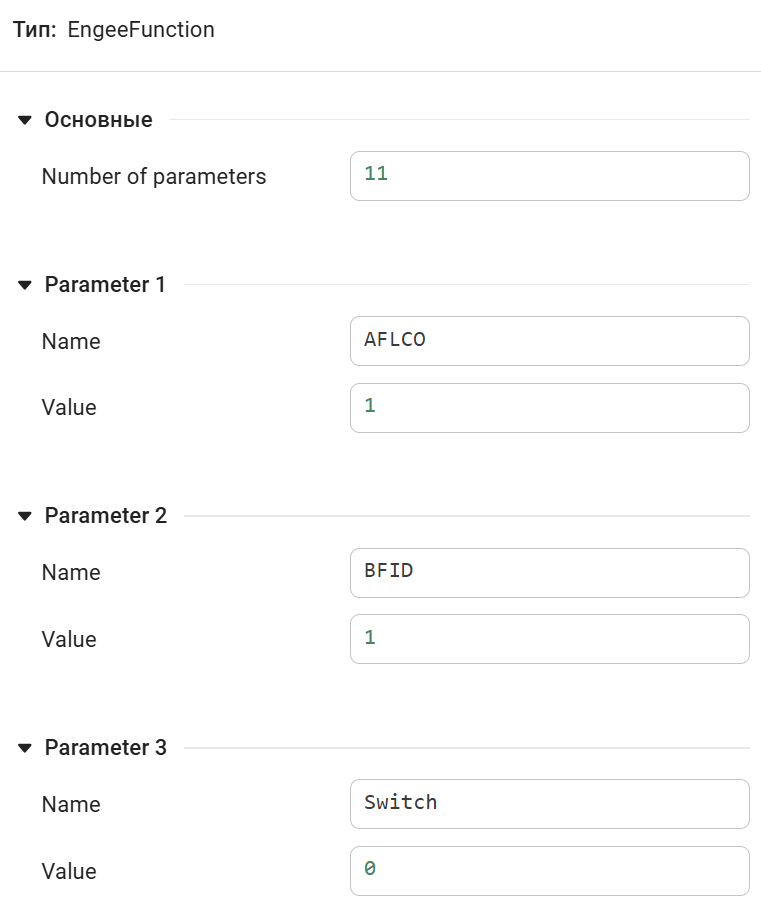Click the Name field containing Switch
Screen dimensions: 761x924
(549, 804)
